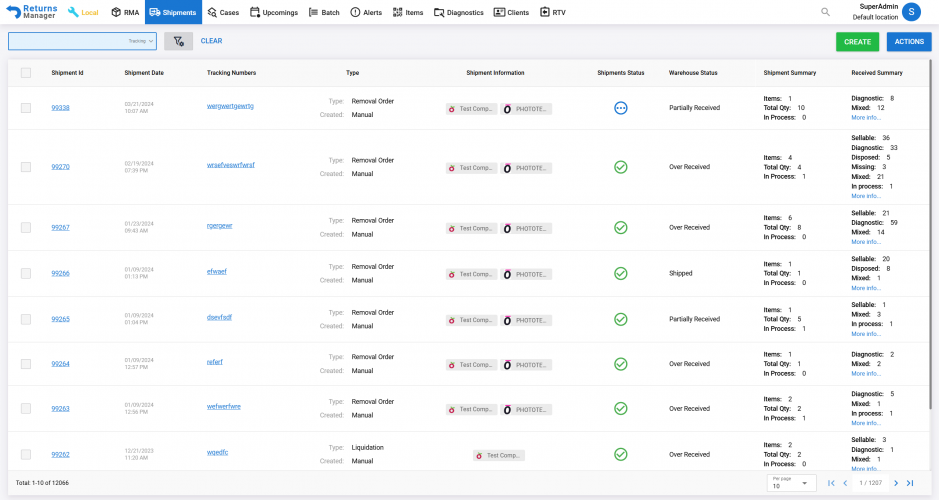Open the Alerts section

click(x=366, y=12)
